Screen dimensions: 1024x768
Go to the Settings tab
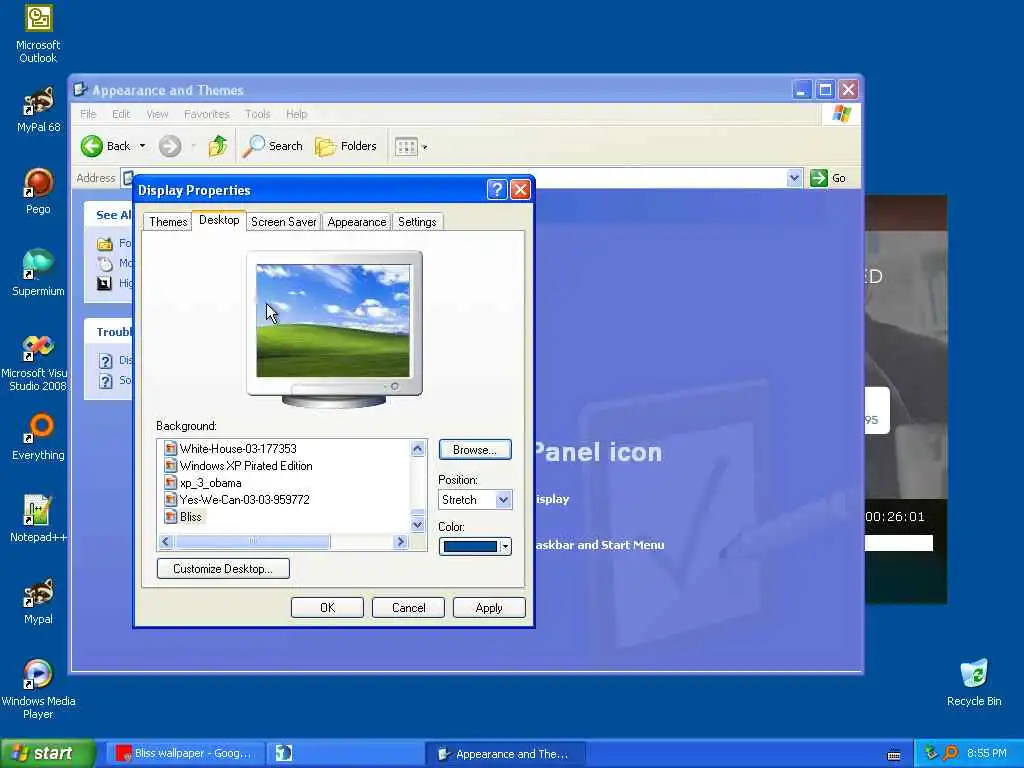pyautogui.click(x=417, y=222)
